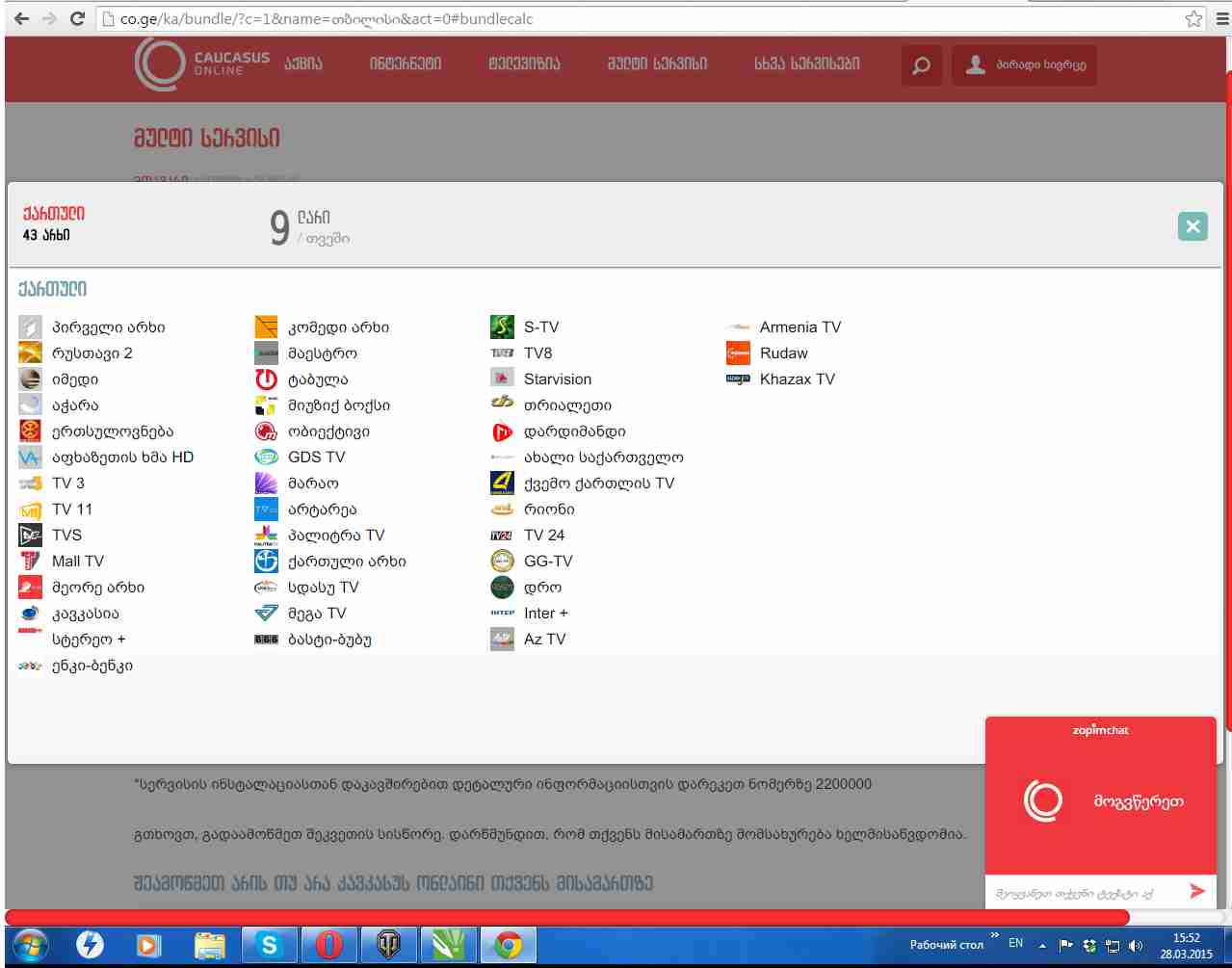This screenshot has width=1232, height=968.
Task: Show hidden system tray icons
Action: click(1042, 945)
